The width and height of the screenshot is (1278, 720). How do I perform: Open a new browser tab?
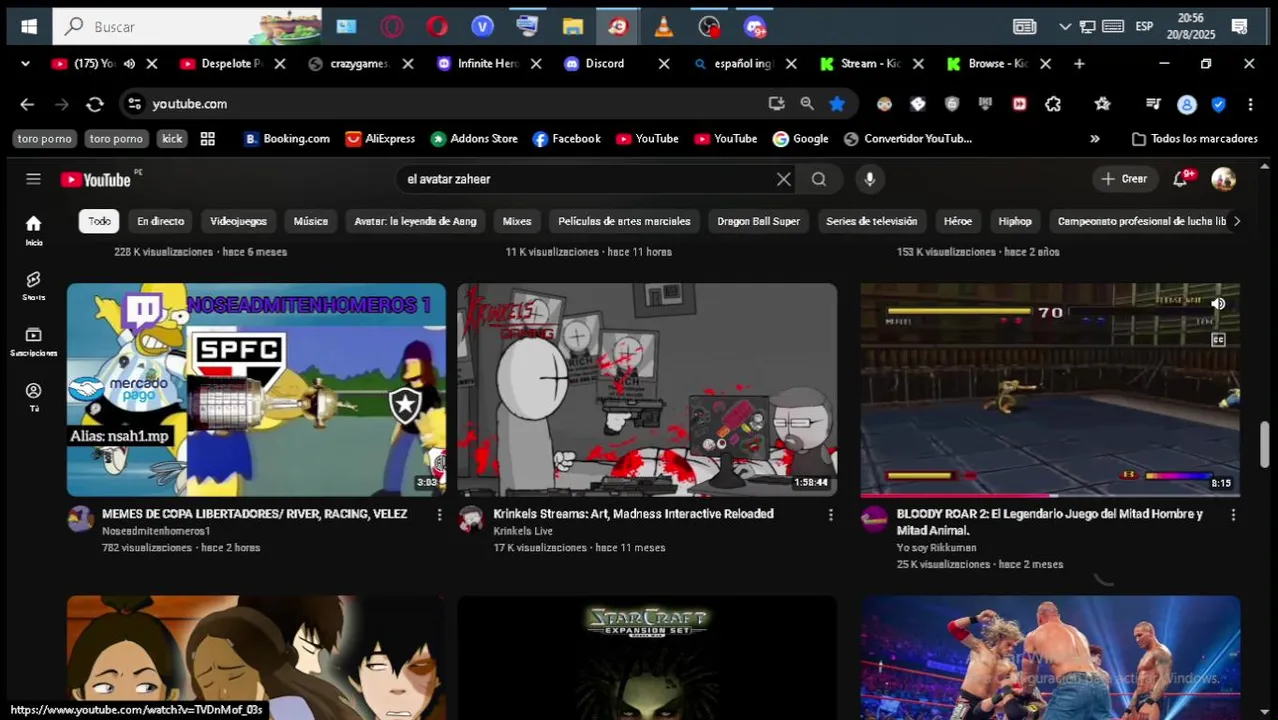tap(1079, 64)
